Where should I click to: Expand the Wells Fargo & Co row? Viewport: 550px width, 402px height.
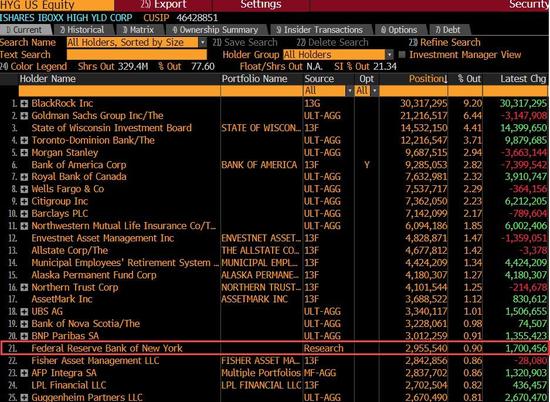24,189
